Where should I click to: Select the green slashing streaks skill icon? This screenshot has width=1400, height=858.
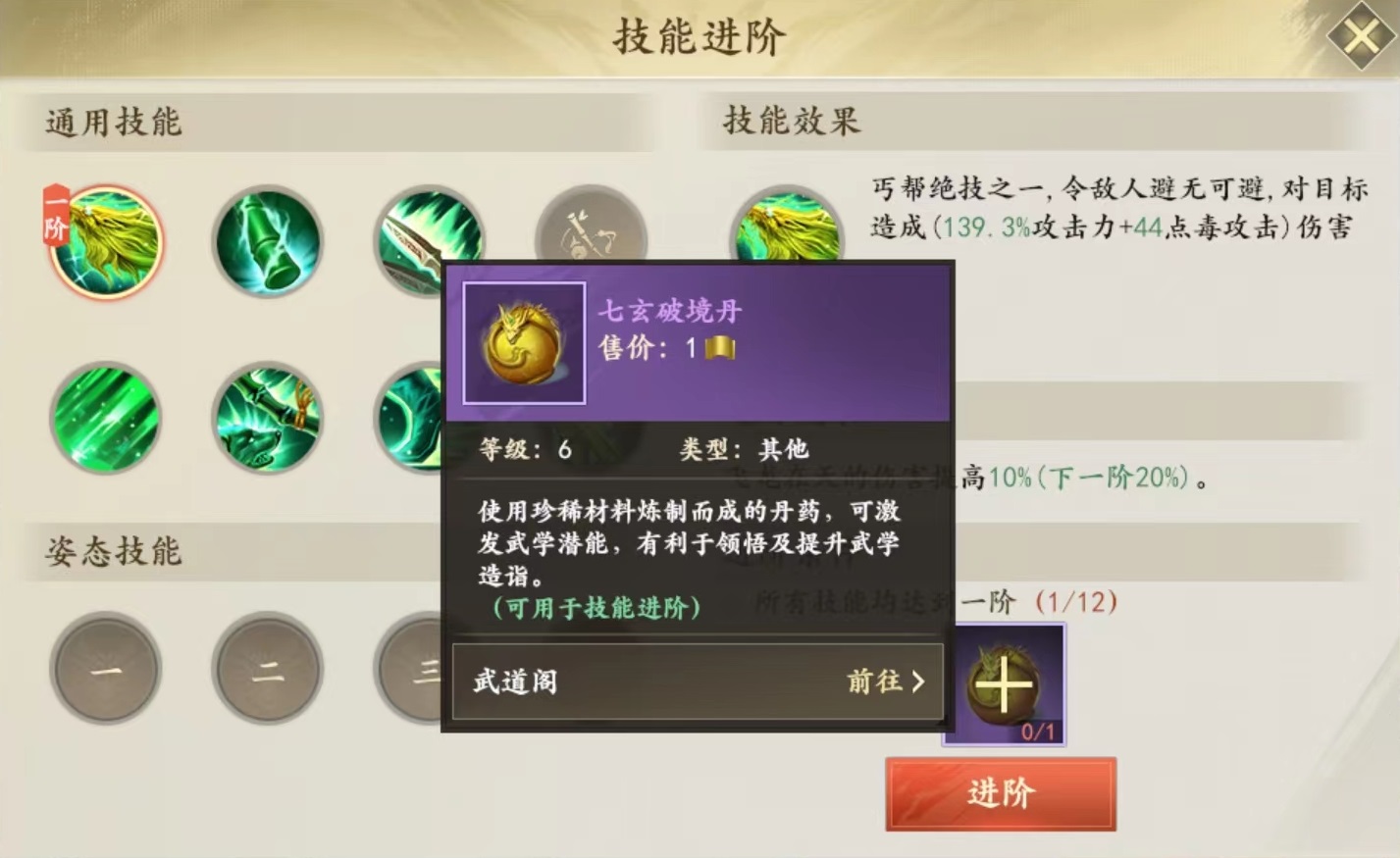pyautogui.click(x=105, y=418)
